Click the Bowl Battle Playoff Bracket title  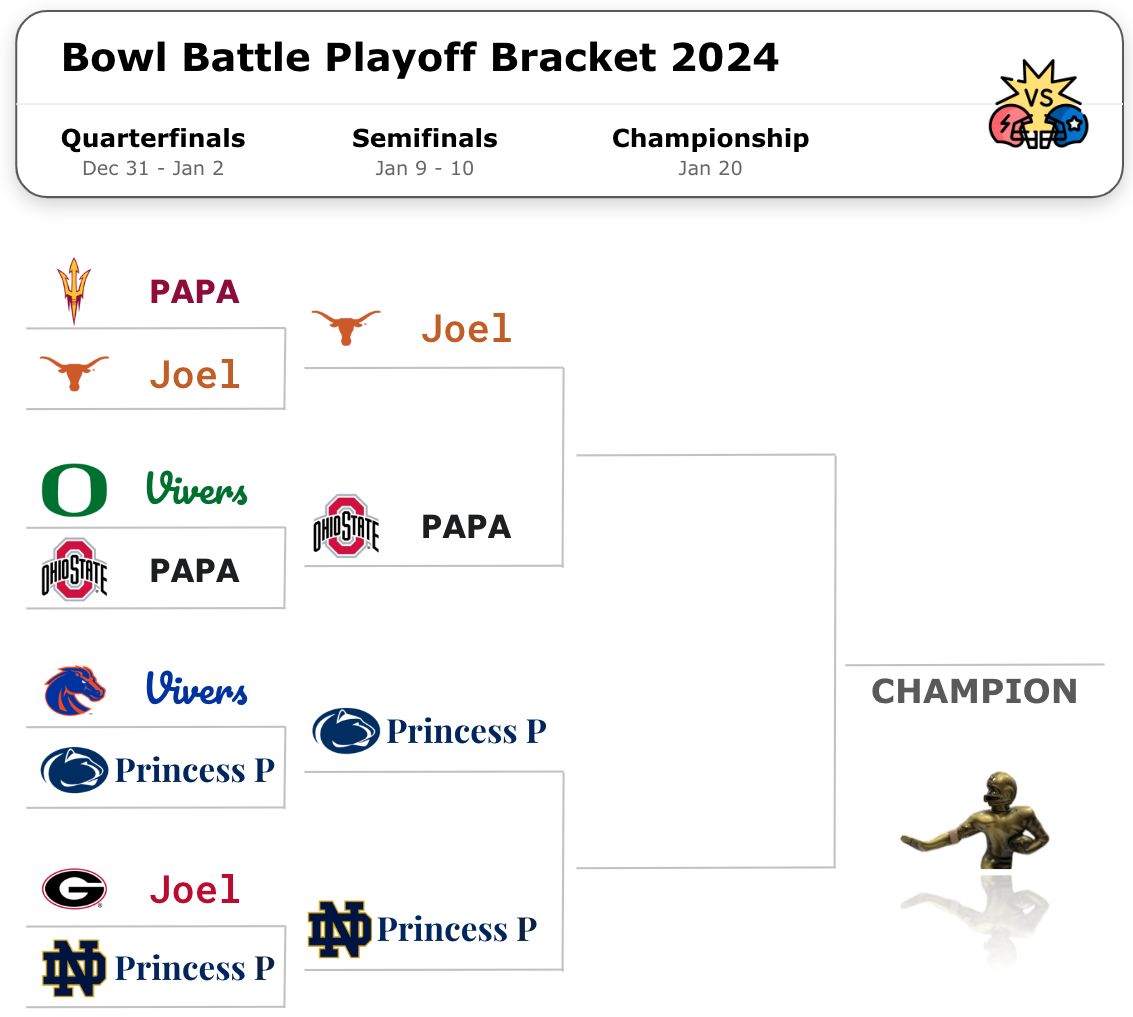[x=420, y=58]
